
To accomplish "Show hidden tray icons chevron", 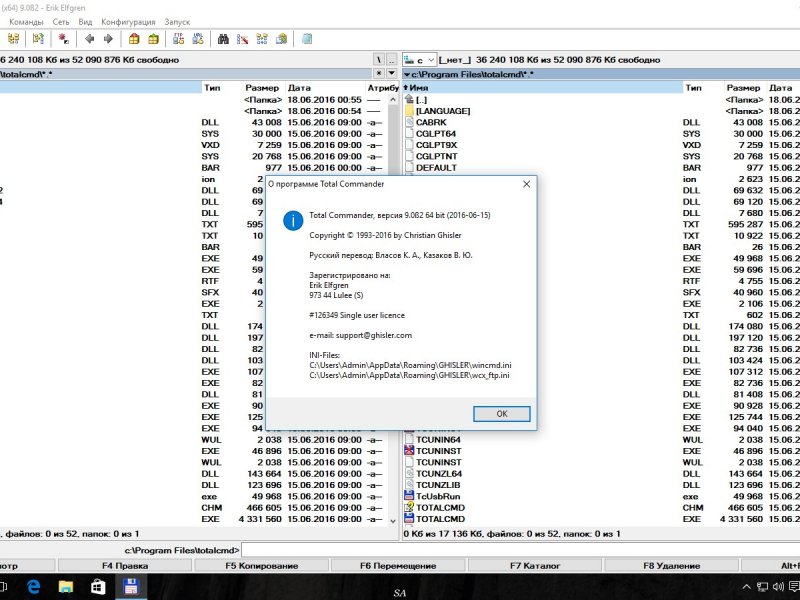I will point(746,587).
